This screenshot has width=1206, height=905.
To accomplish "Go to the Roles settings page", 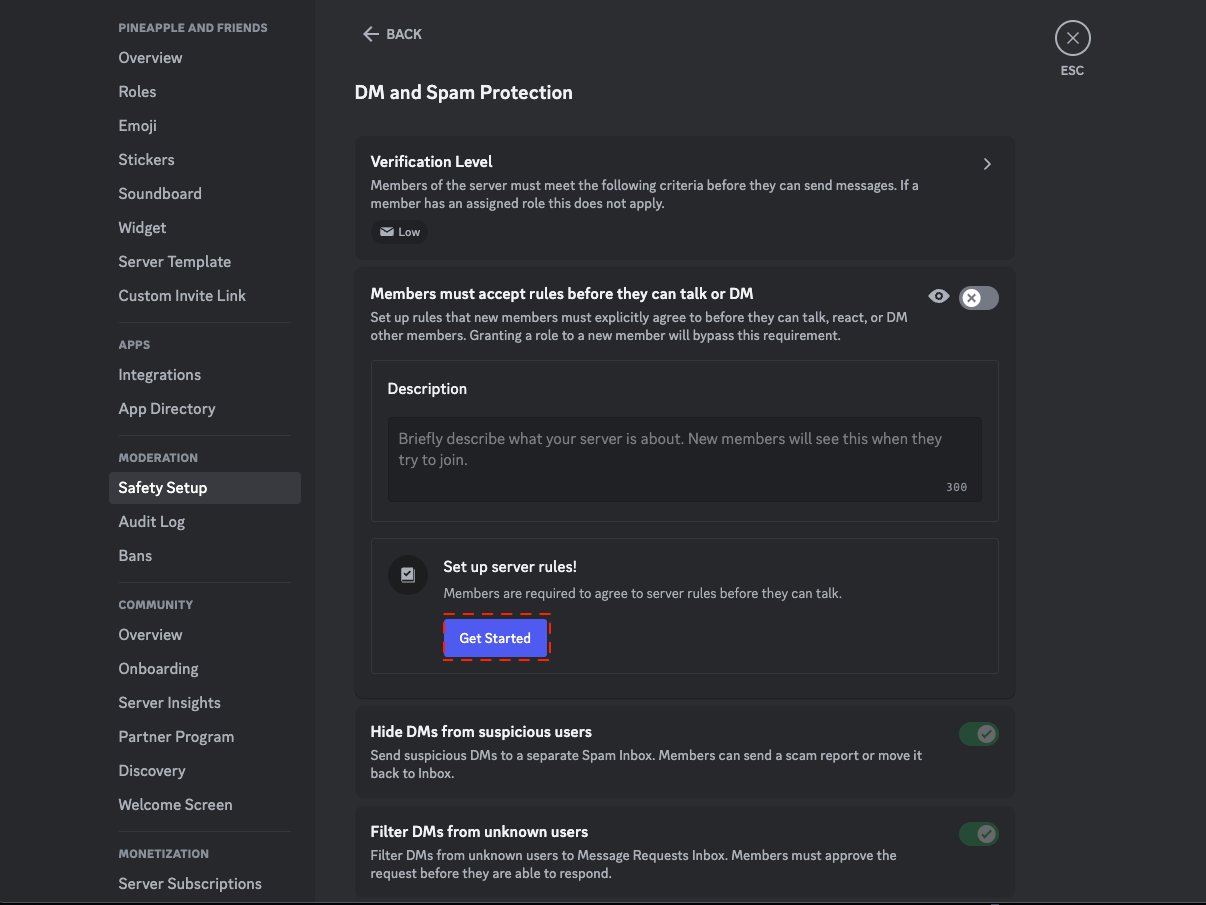I will tap(137, 92).
